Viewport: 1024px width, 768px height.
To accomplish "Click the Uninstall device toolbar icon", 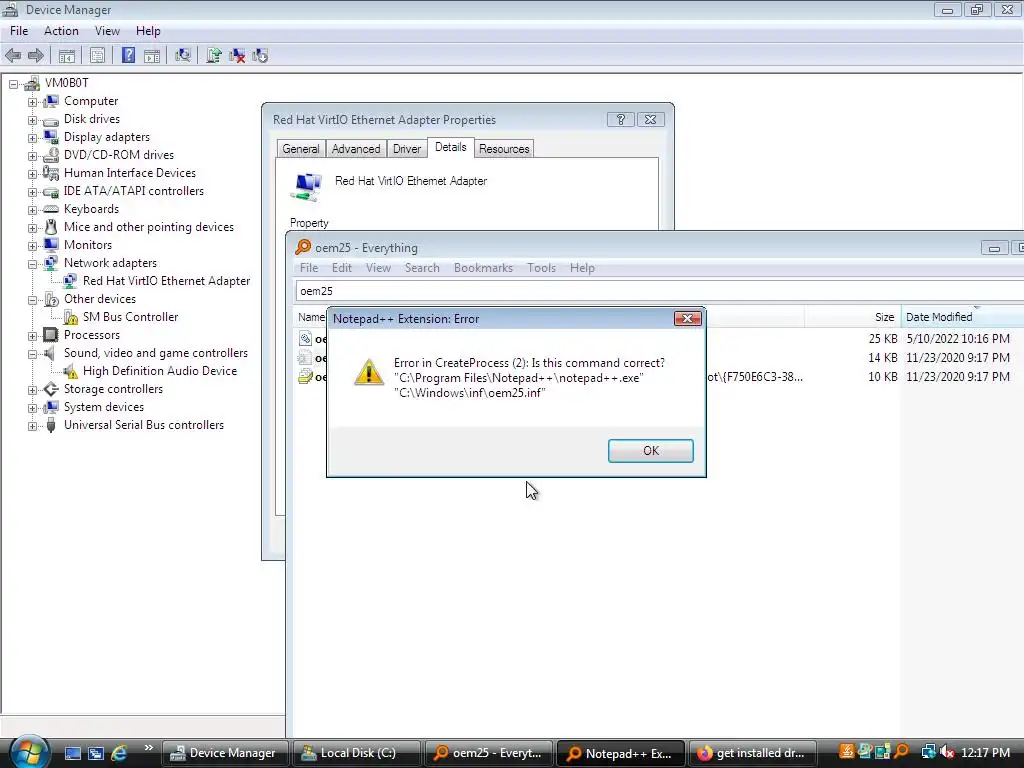I will 260,56.
